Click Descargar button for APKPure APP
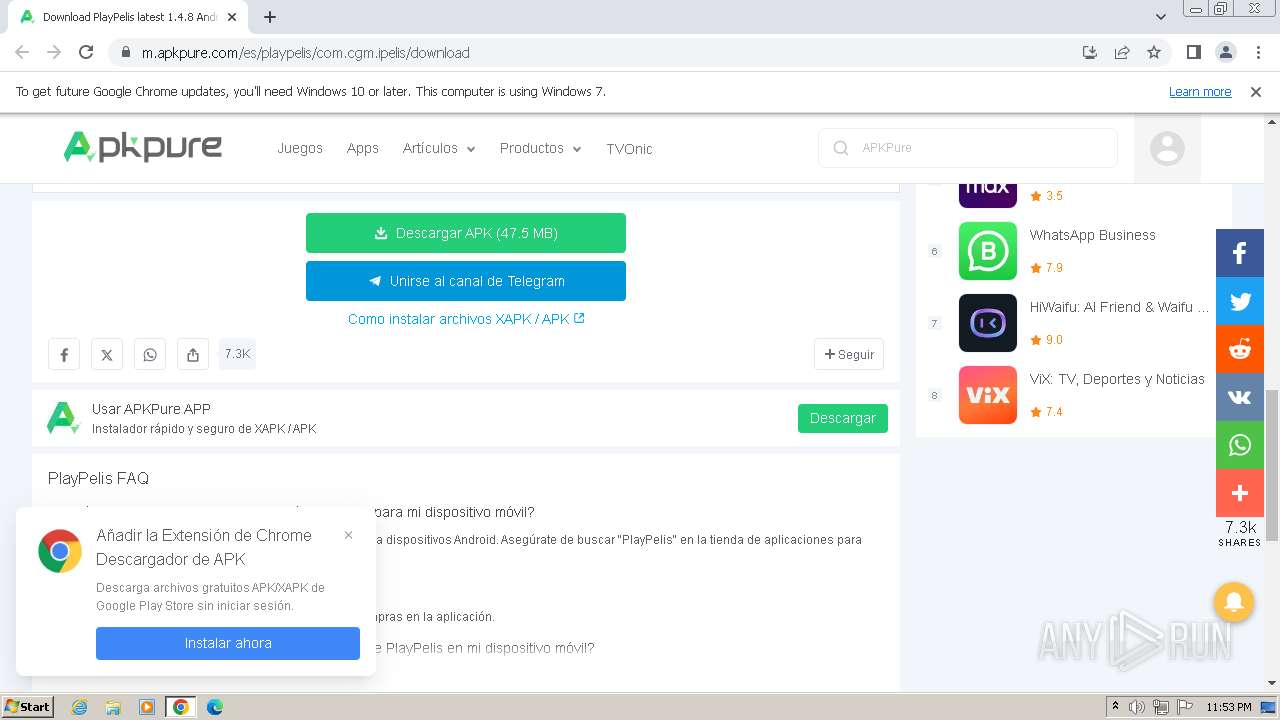 tap(843, 418)
